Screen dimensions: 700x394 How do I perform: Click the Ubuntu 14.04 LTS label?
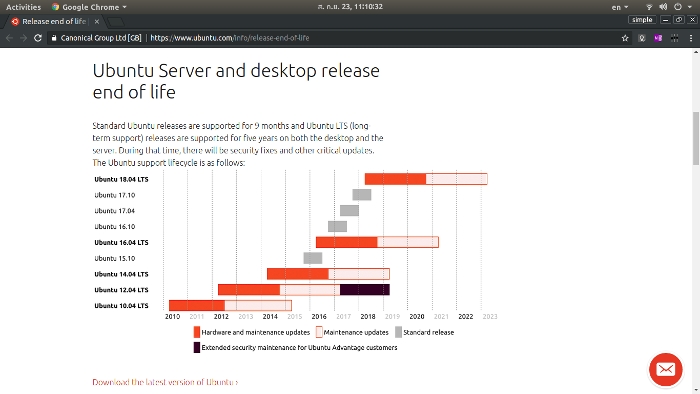(121, 274)
